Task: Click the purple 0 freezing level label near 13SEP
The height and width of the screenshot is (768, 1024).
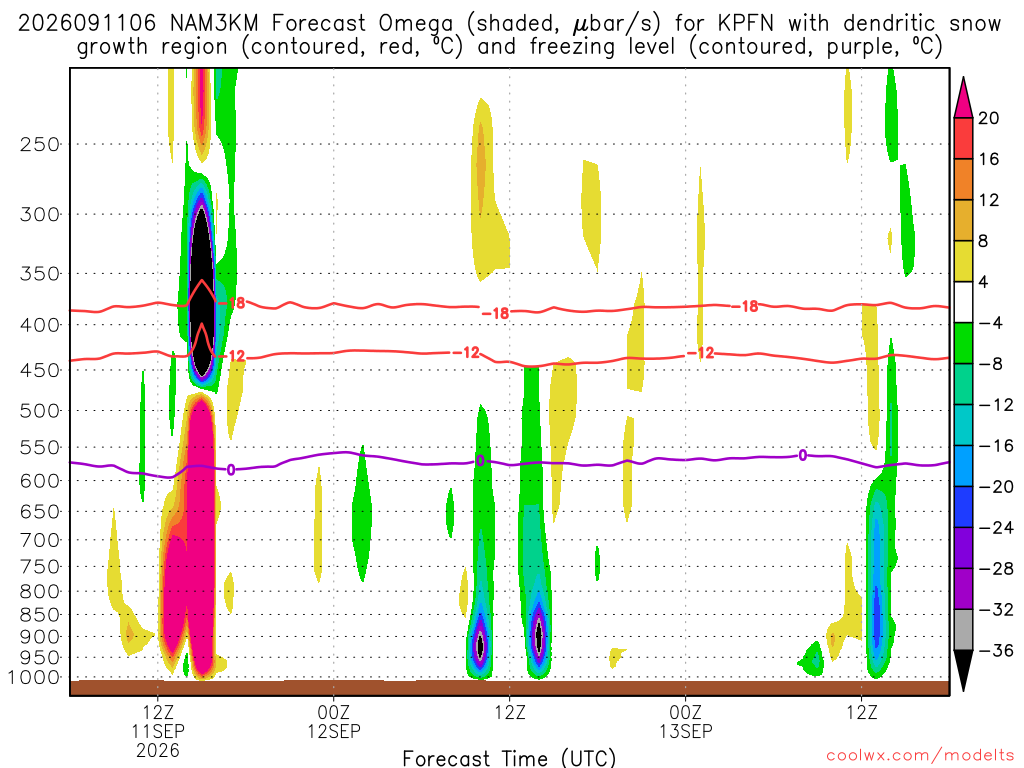Action: pyautogui.click(x=803, y=455)
